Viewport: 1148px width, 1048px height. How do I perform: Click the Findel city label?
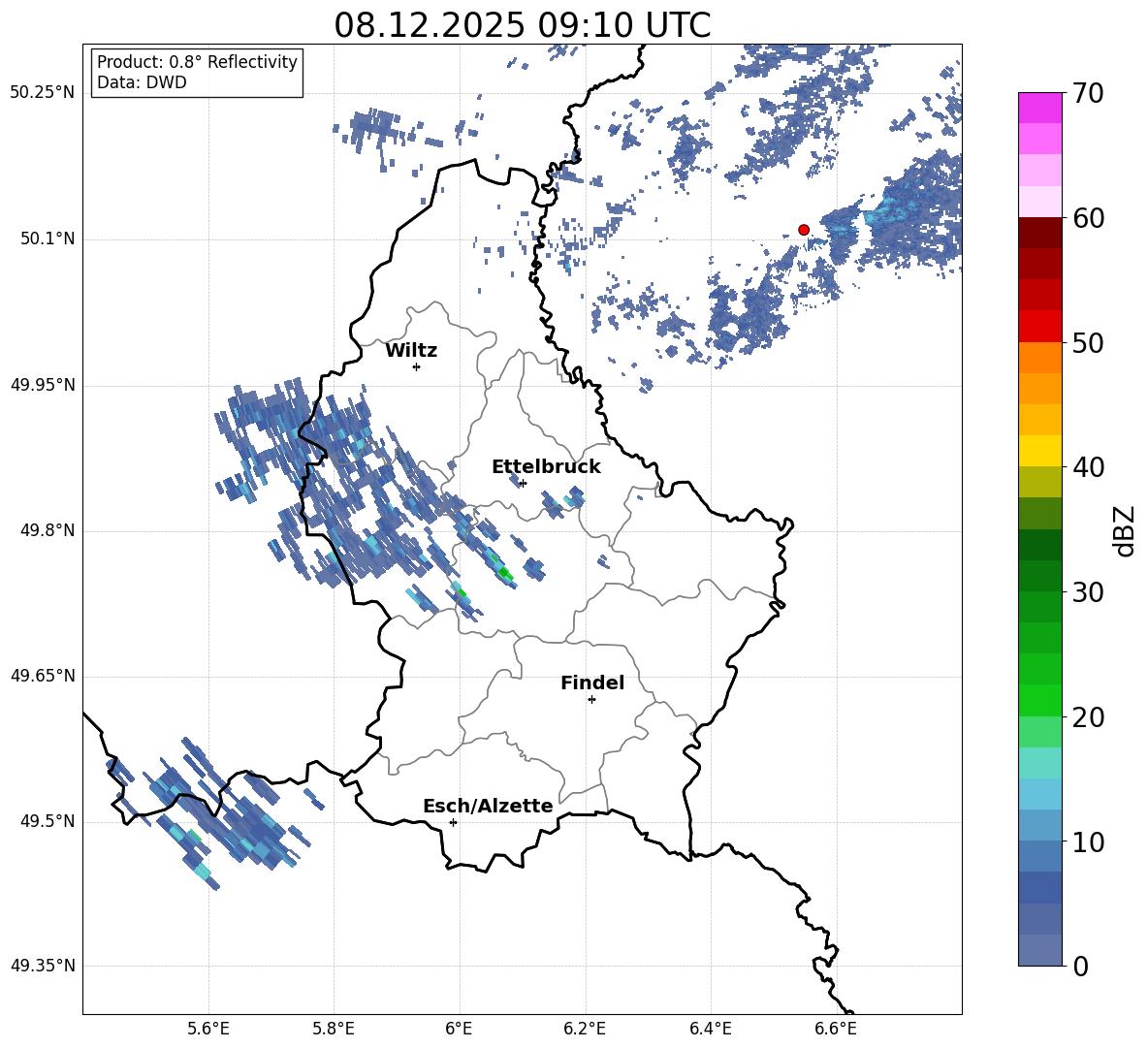click(x=592, y=683)
